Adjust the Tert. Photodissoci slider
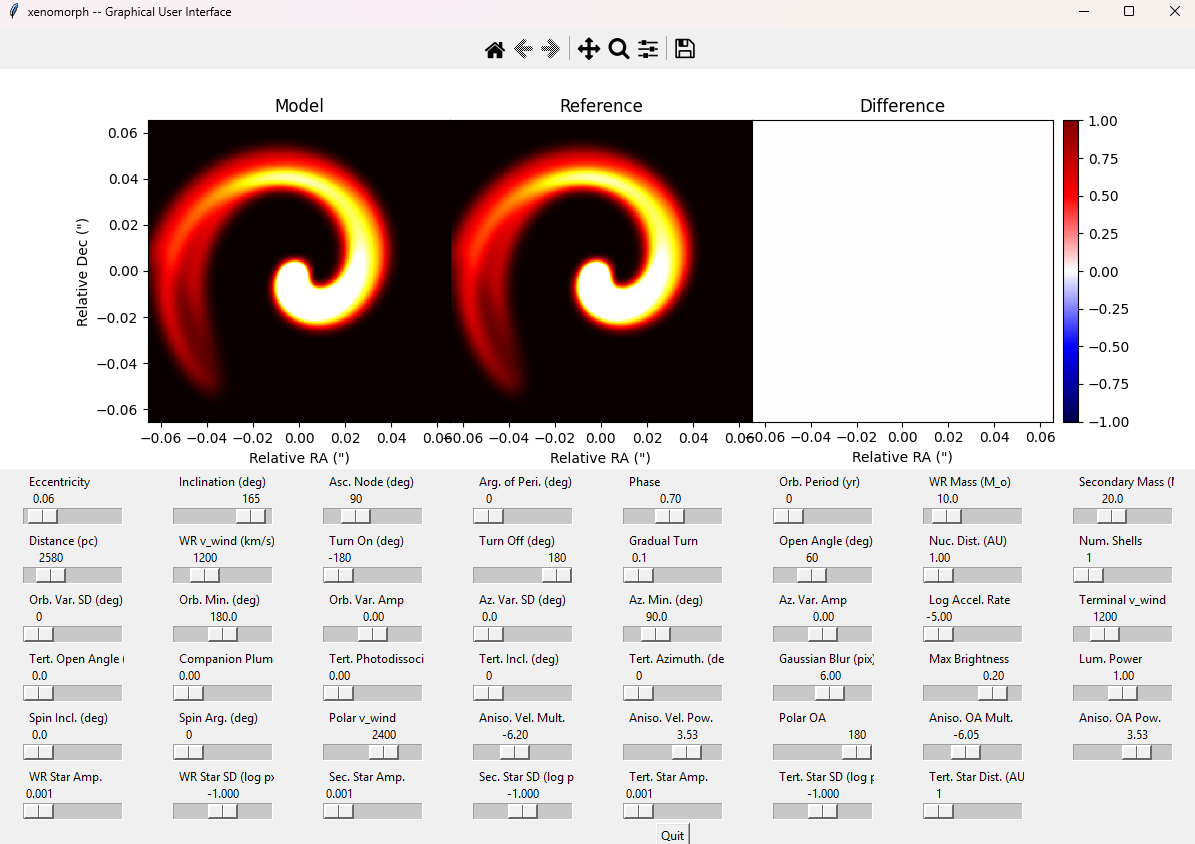 (x=373, y=693)
